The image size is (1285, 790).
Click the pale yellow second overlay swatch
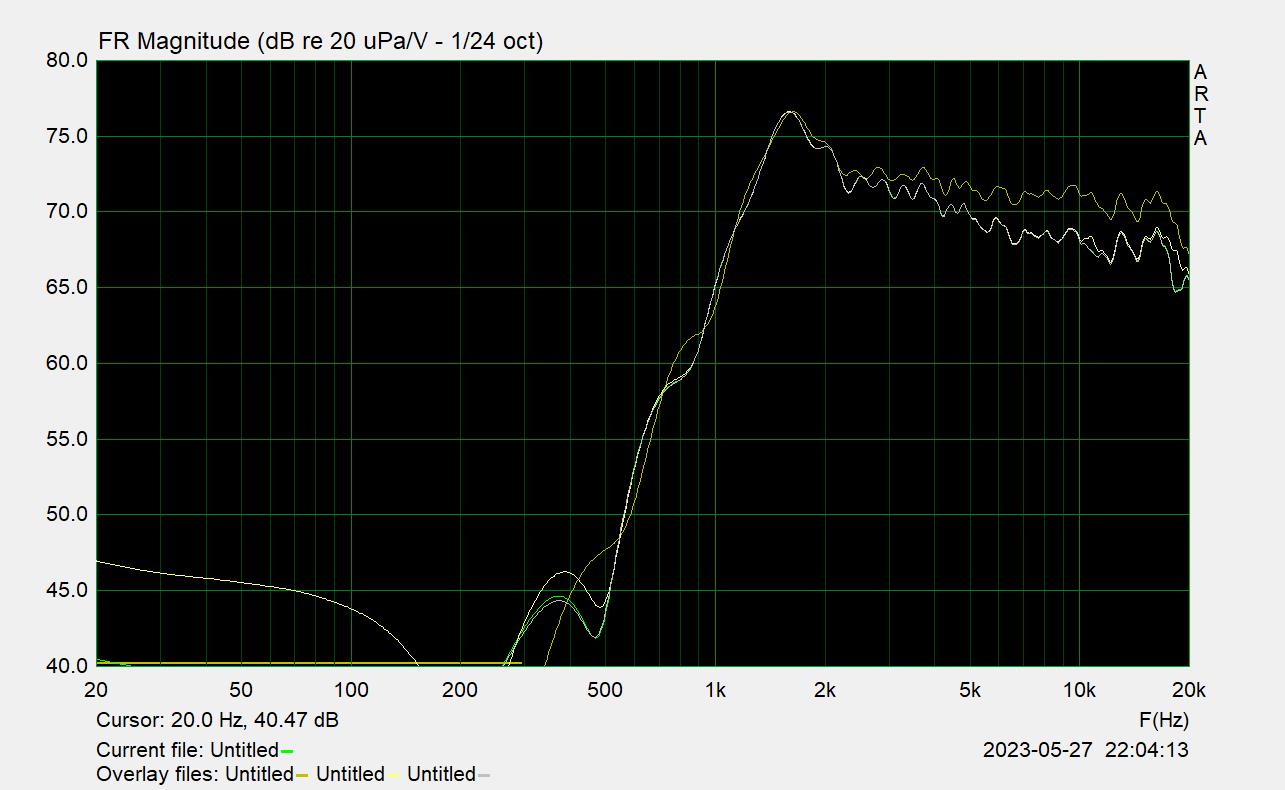[x=393, y=775]
